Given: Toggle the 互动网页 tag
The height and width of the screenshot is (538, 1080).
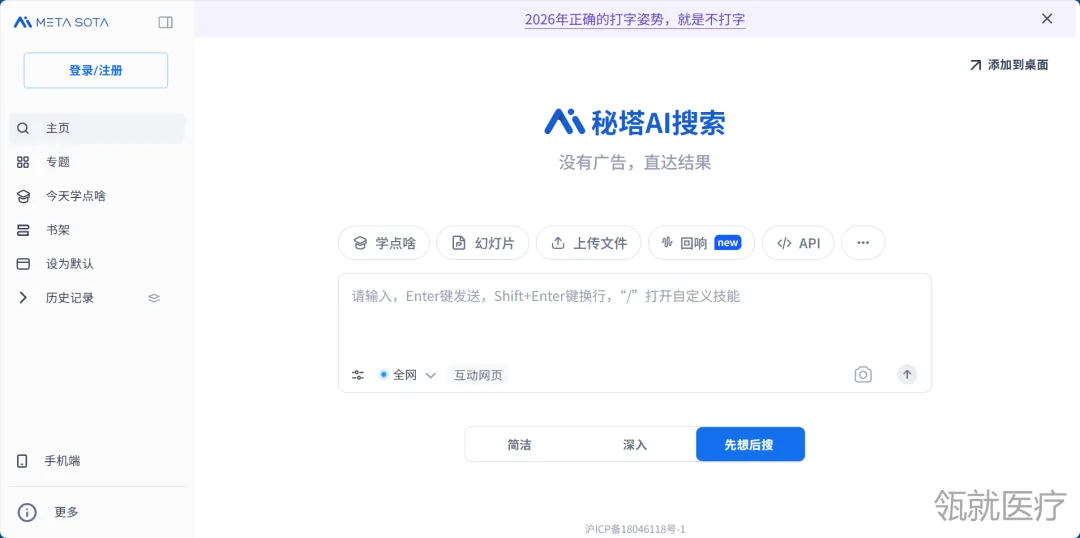Looking at the screenshot, I should click(478, 375).
